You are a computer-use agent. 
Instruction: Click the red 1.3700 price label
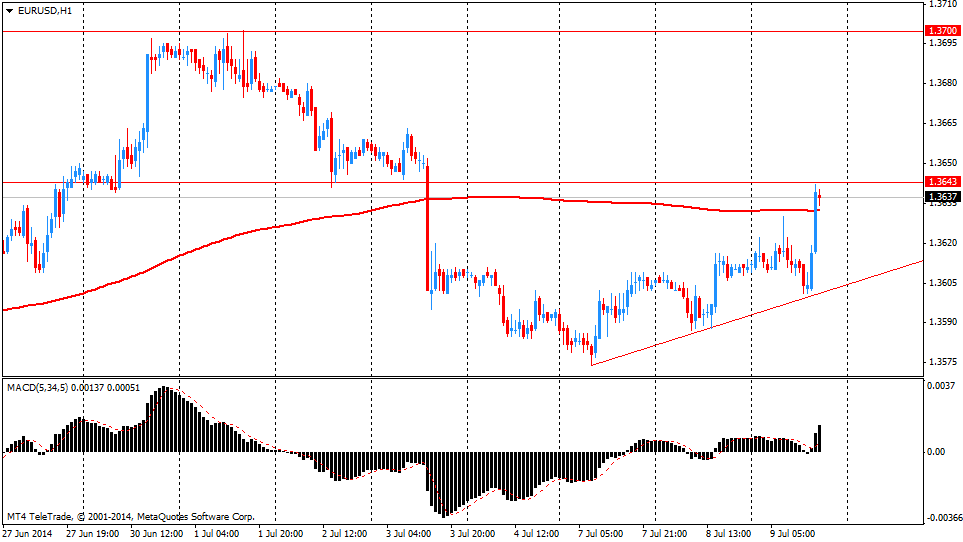(942, 32)
